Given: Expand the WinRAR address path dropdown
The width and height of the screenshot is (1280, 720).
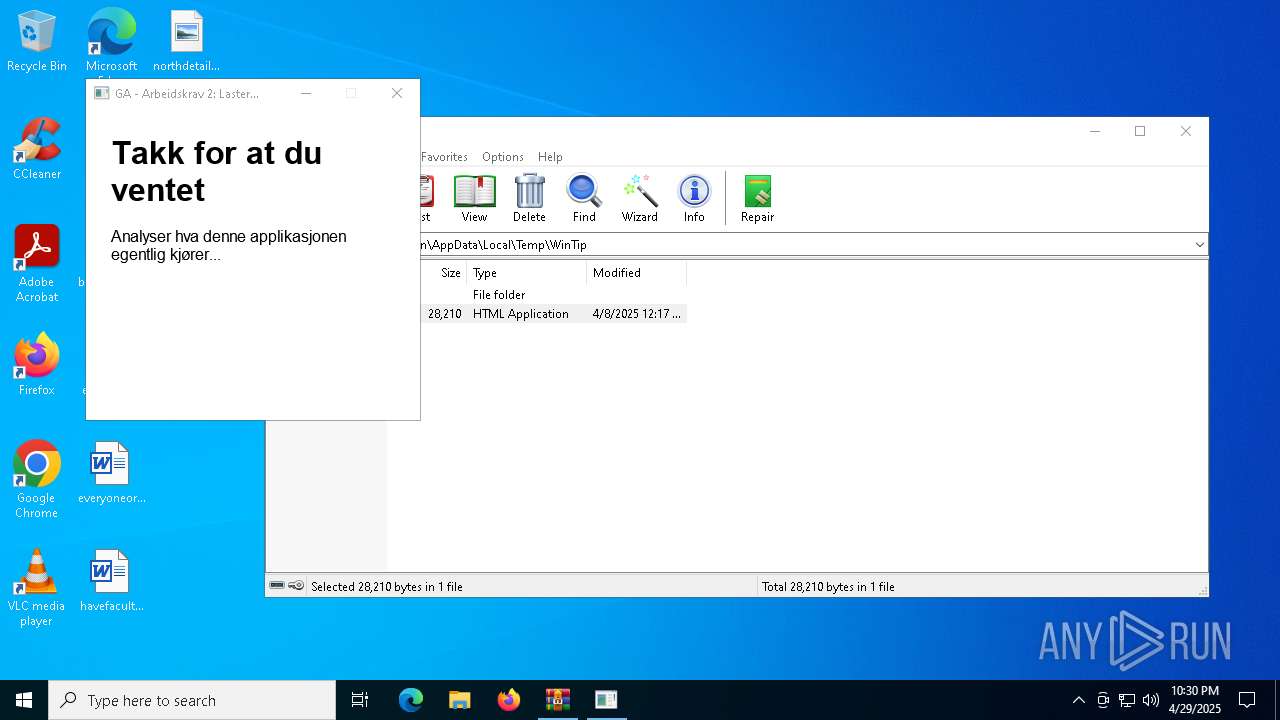Looking at the screenshot, I should (1199, 245).
